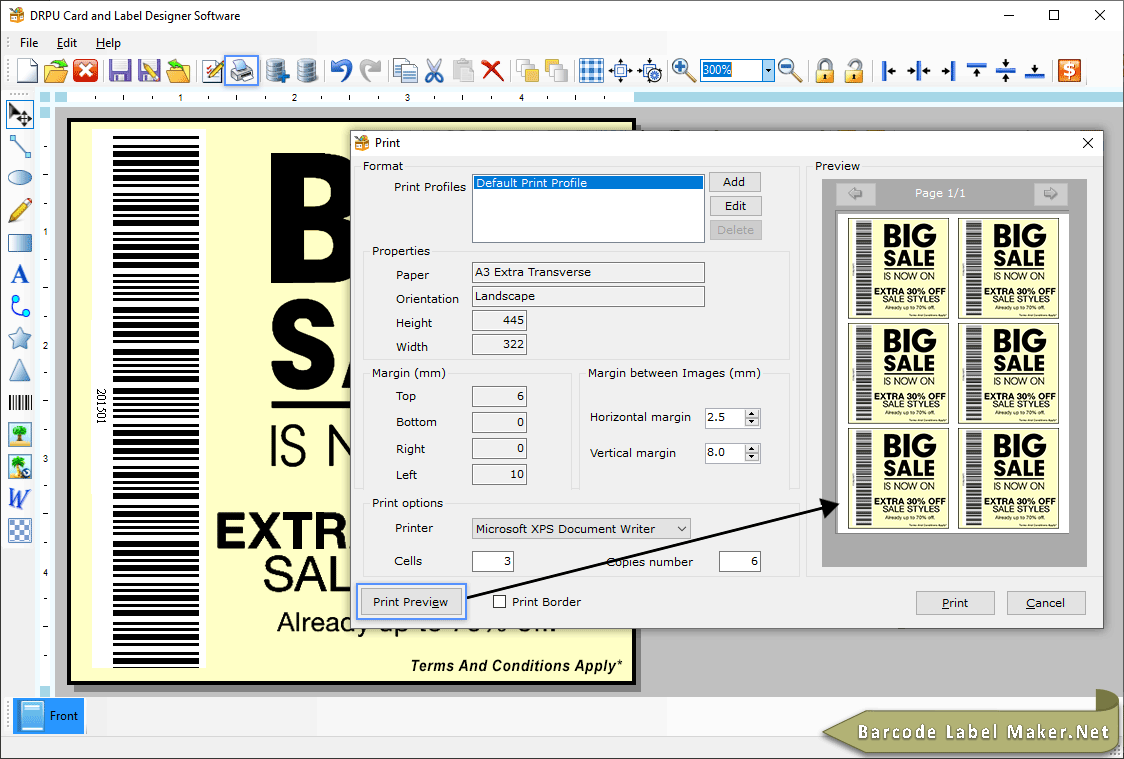Screen dimensions: 1124x759
Task: Click Edit for the print profile
Action: pos(735,206)
